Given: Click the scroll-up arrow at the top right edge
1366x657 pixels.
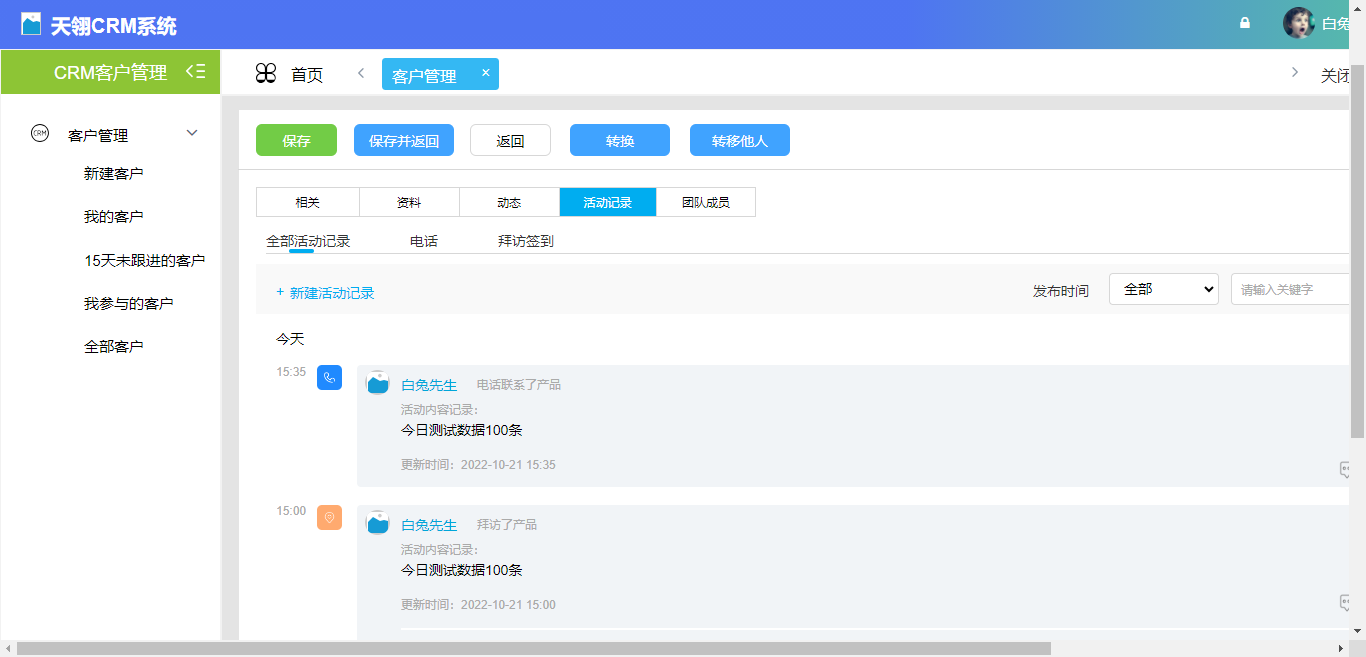Looking at the screenshot, I should [x=1358, y=10].
